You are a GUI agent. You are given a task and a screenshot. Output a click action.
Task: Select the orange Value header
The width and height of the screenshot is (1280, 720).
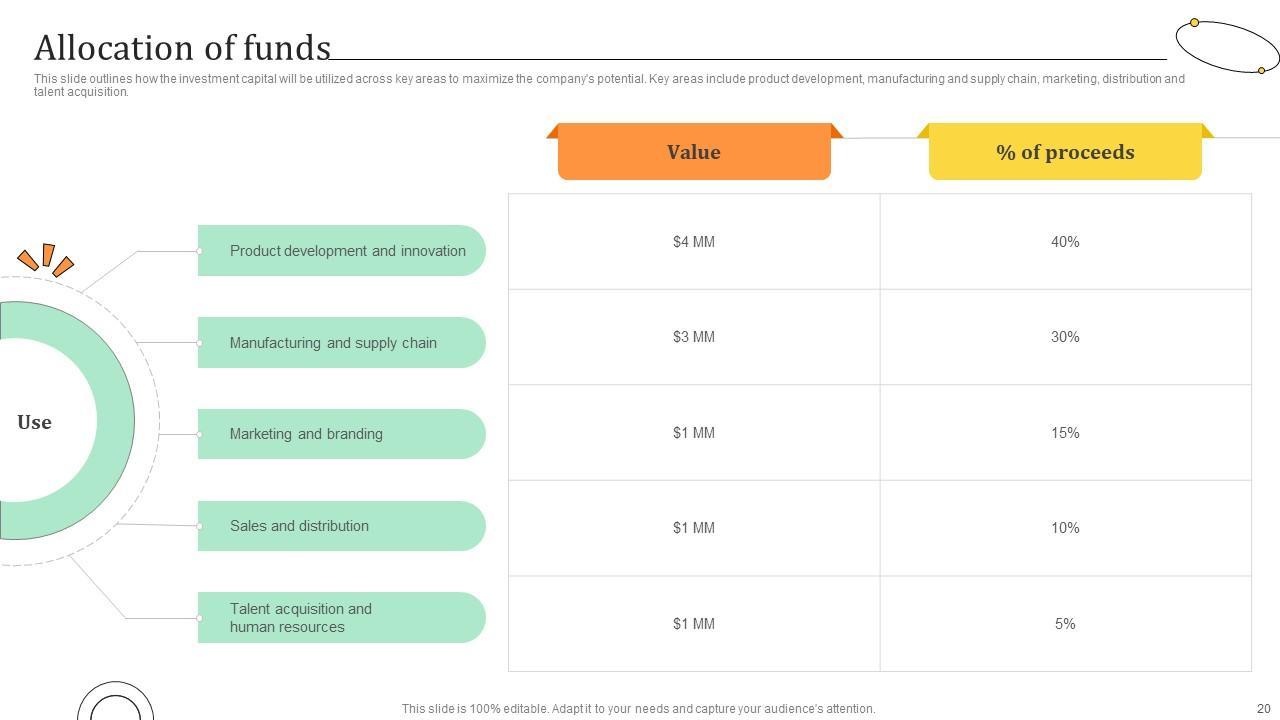[694, 152]
